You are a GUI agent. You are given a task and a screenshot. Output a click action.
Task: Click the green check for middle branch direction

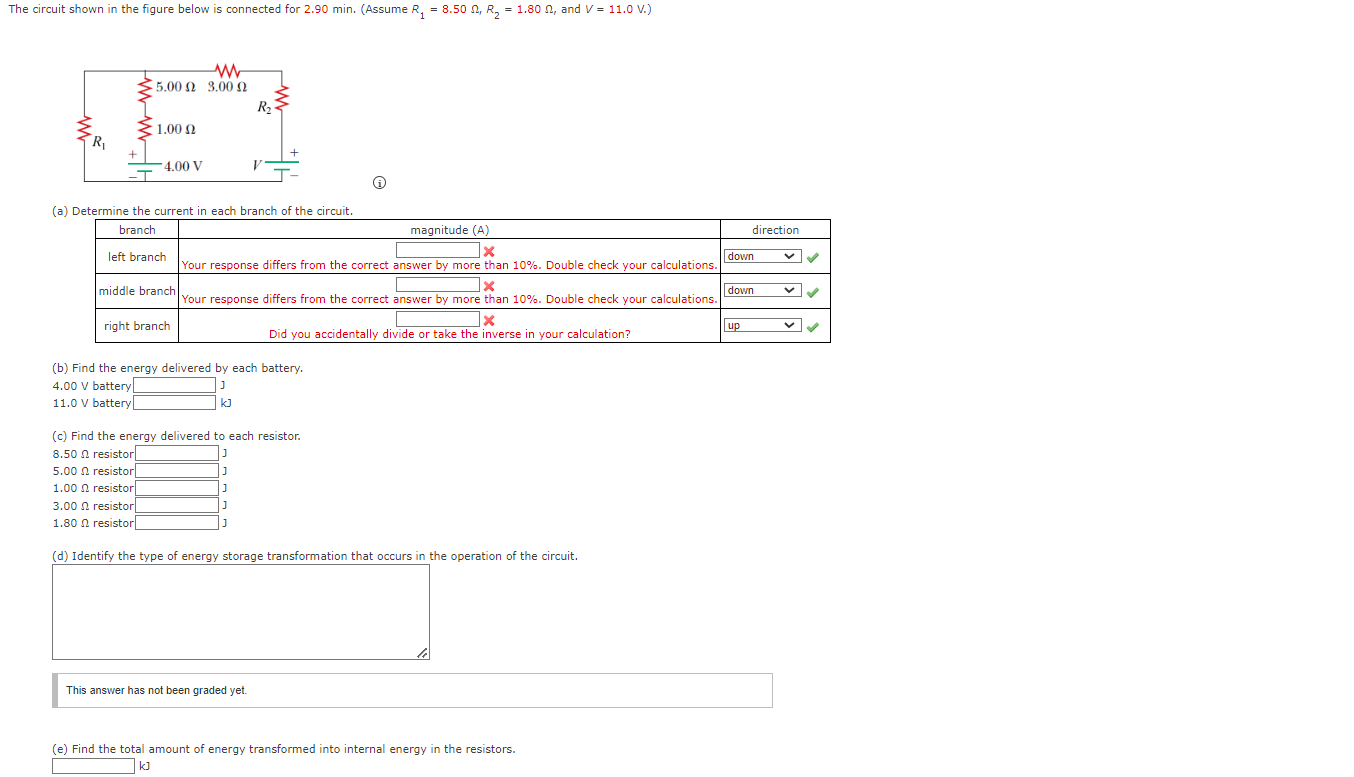coord(814,292)
